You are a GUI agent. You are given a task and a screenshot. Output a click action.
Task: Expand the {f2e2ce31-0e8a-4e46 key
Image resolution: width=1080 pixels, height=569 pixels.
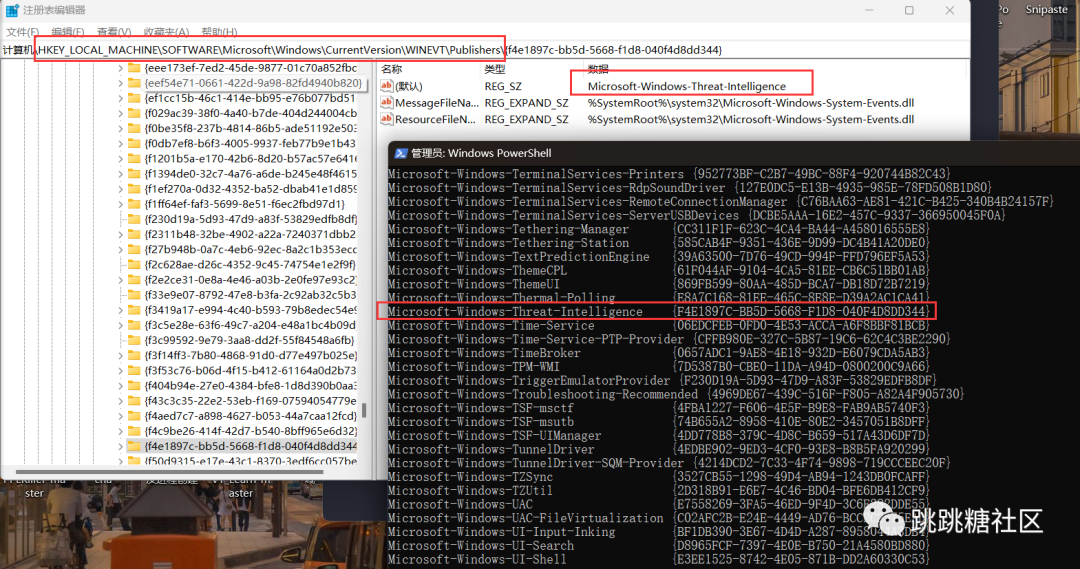click(120, 280)
